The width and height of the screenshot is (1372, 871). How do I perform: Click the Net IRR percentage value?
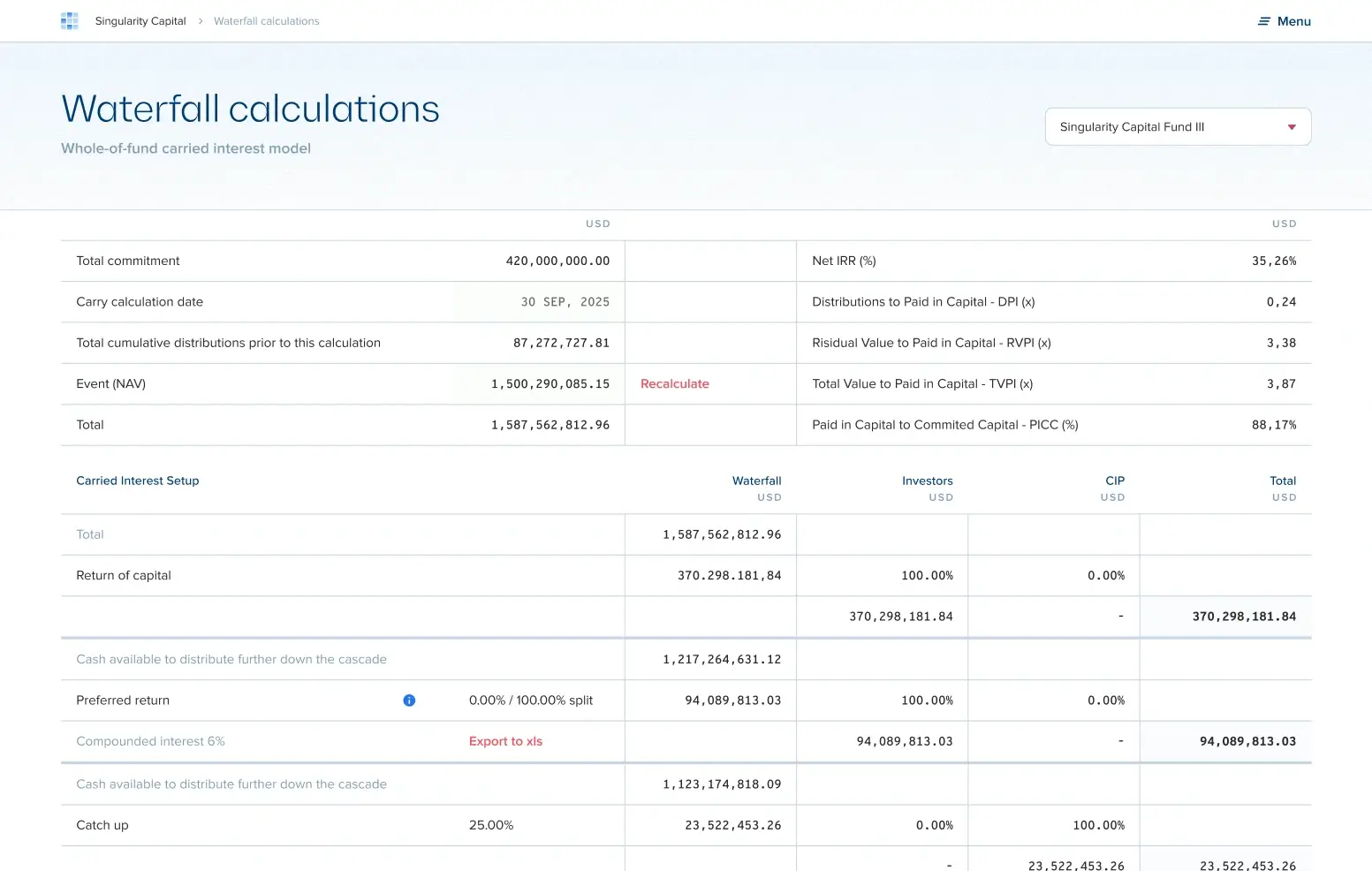coord(1273,261)
